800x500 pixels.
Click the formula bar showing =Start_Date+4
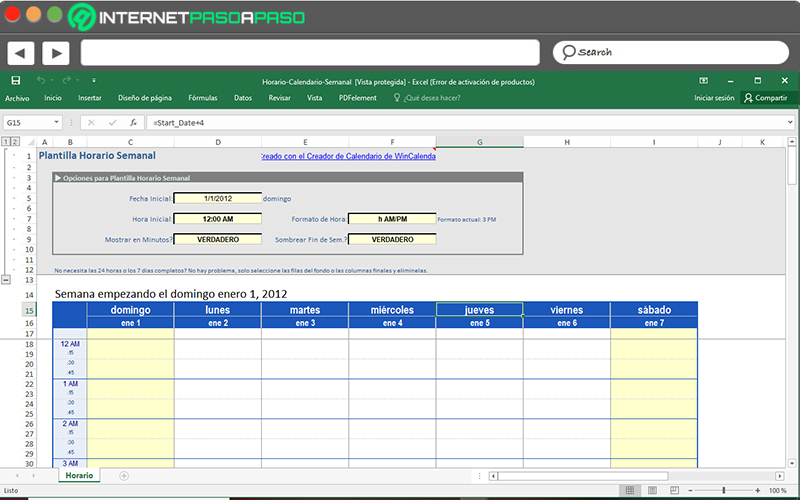pos(466,122)
